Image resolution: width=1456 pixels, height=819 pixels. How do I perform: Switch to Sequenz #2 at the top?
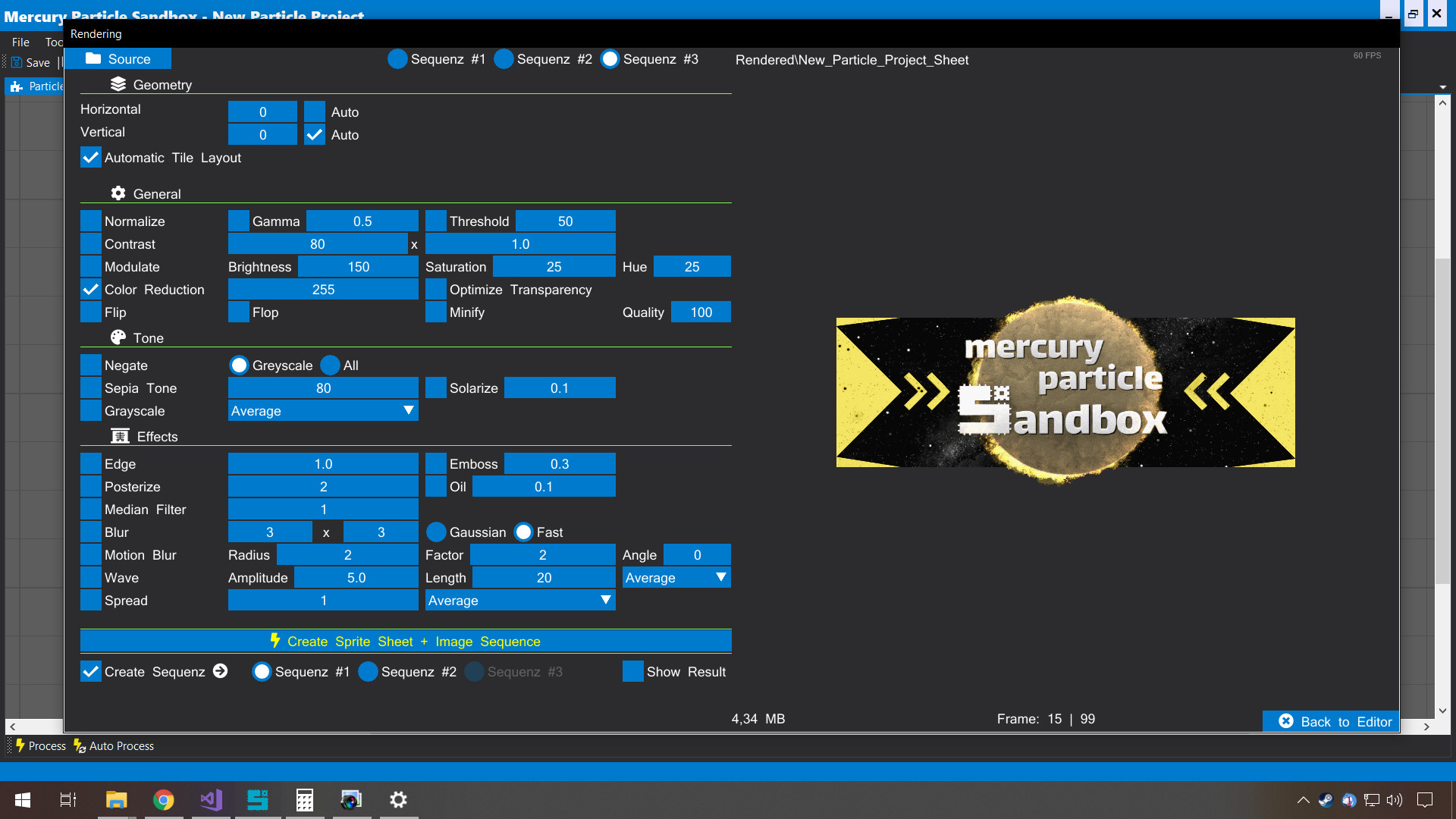[x=503, y=59]
